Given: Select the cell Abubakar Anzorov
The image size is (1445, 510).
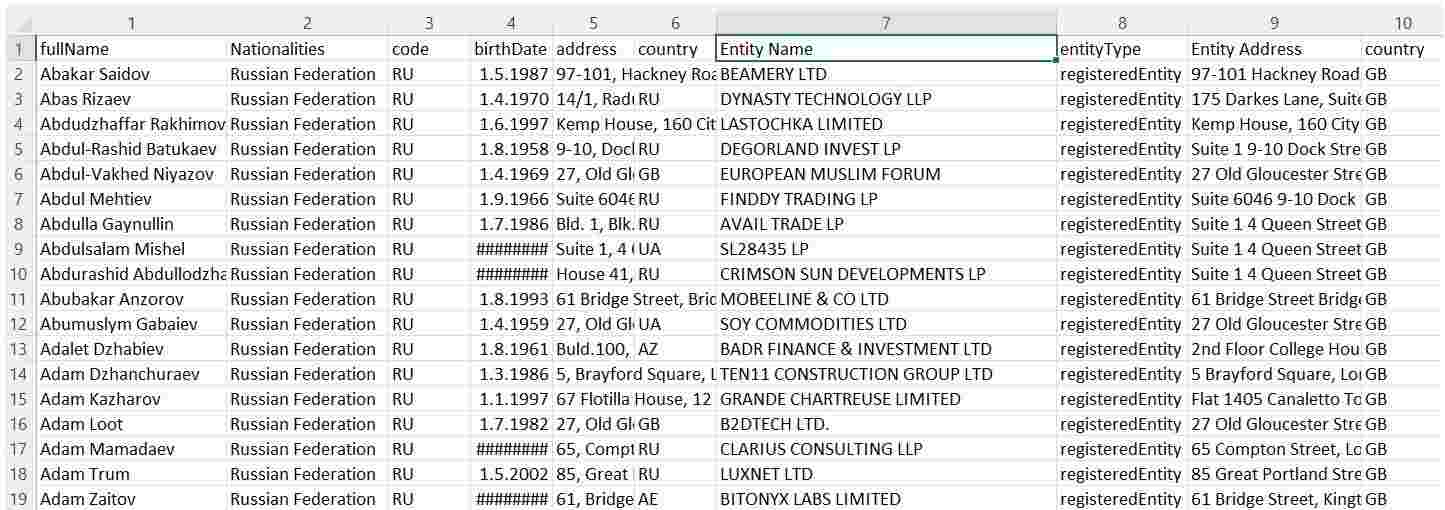Looking at the screenshot, I should click(x=131, y=299).
